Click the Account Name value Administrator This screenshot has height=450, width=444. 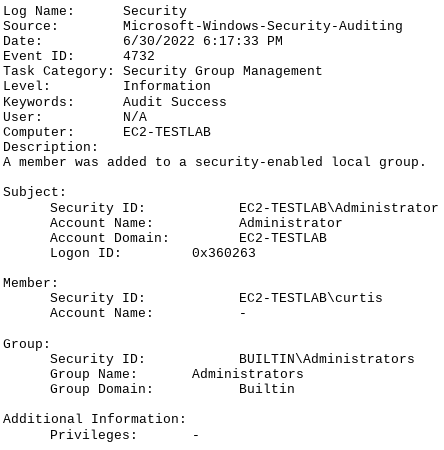pos(290,223)
